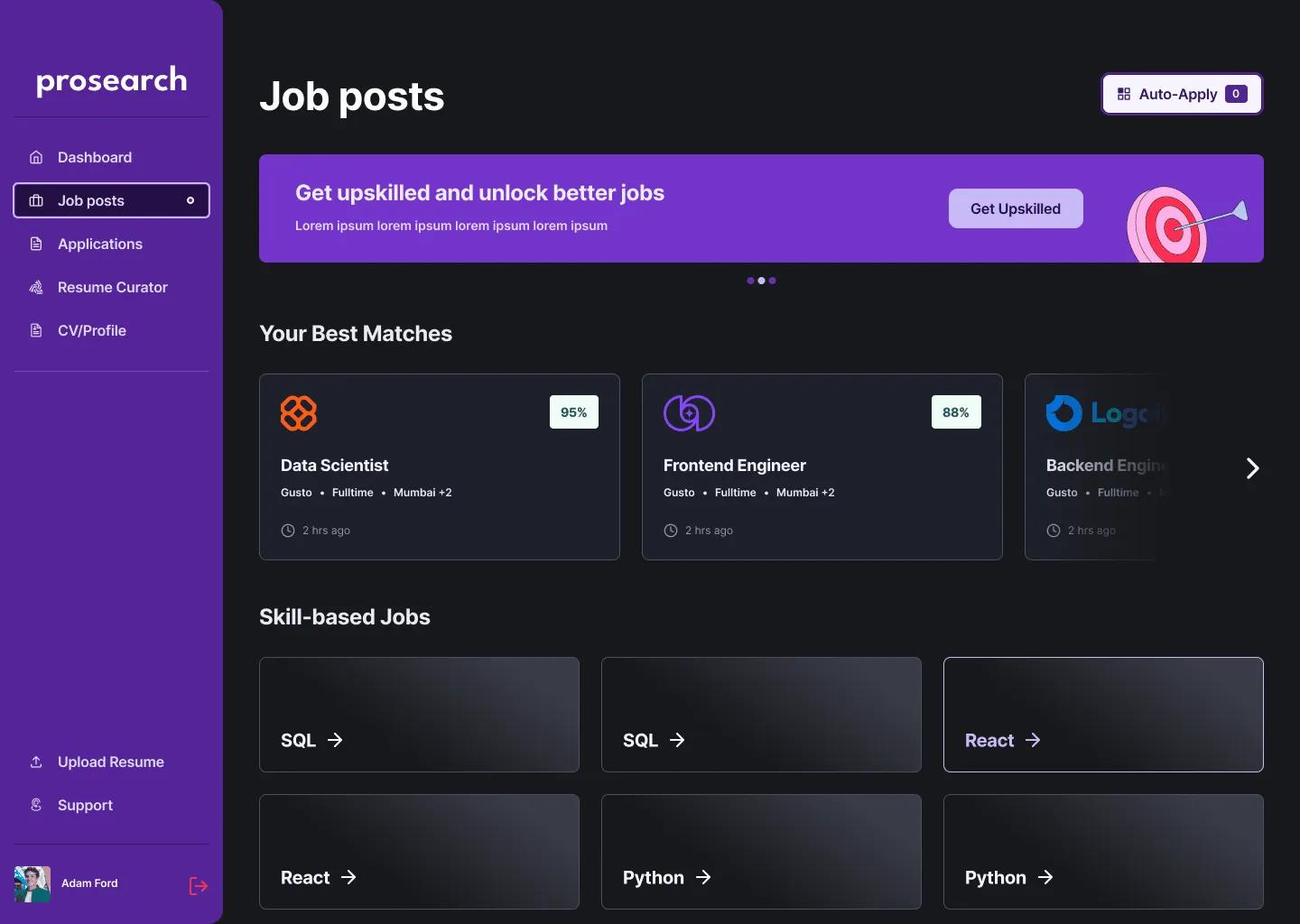1300x924 pixels.
Task: Click the Dashboard home icon
Action: point(36,157)
